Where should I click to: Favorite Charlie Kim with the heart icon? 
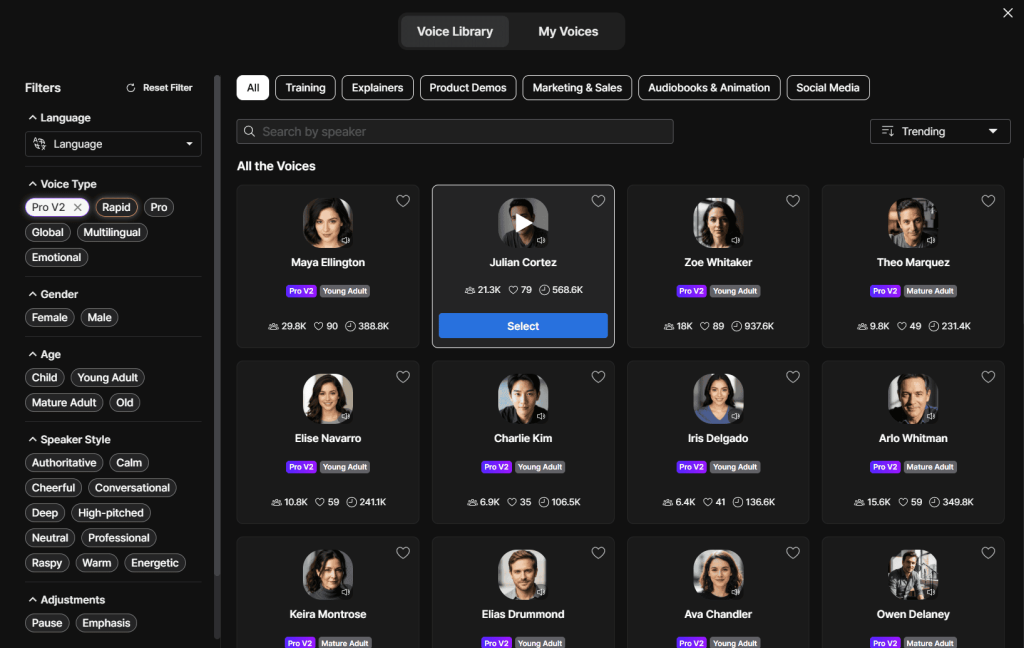(598, 377)
